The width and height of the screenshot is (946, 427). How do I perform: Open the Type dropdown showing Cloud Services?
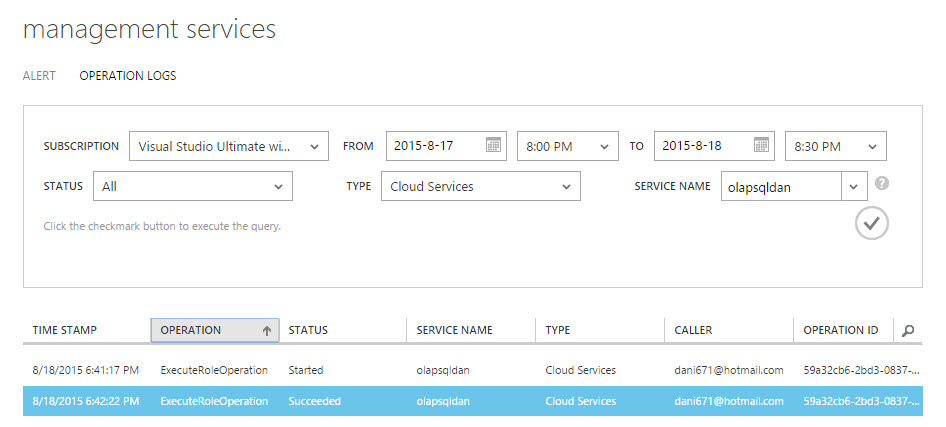tap(566, 186)
